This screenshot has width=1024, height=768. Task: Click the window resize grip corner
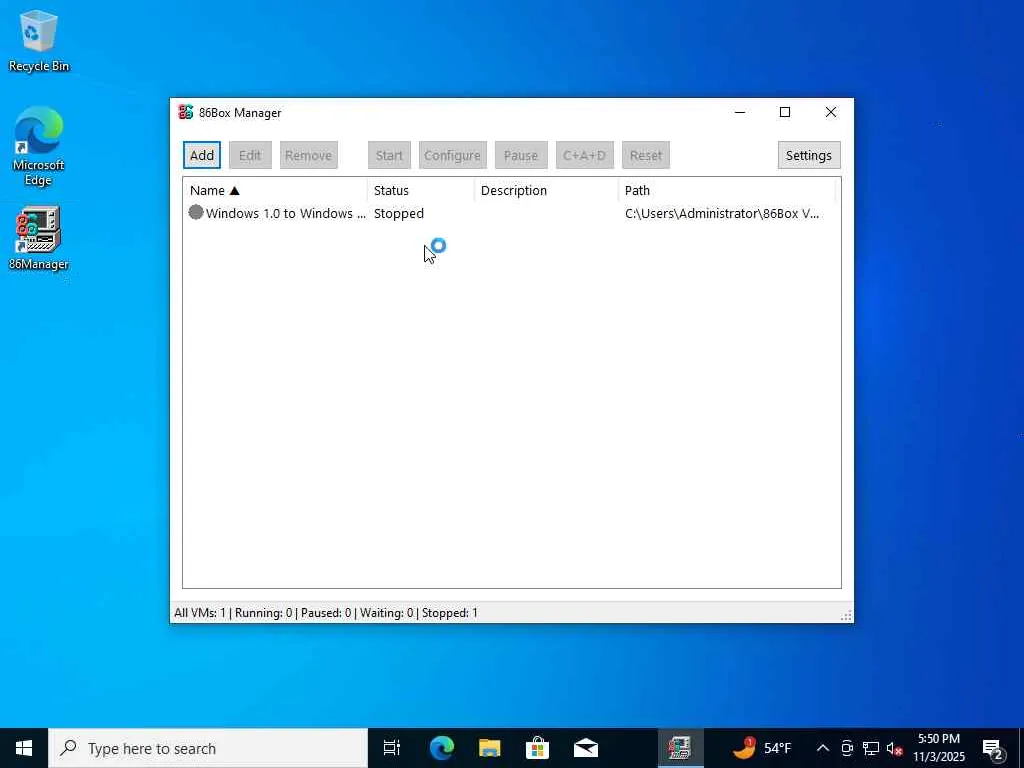(x=846, y=615)
